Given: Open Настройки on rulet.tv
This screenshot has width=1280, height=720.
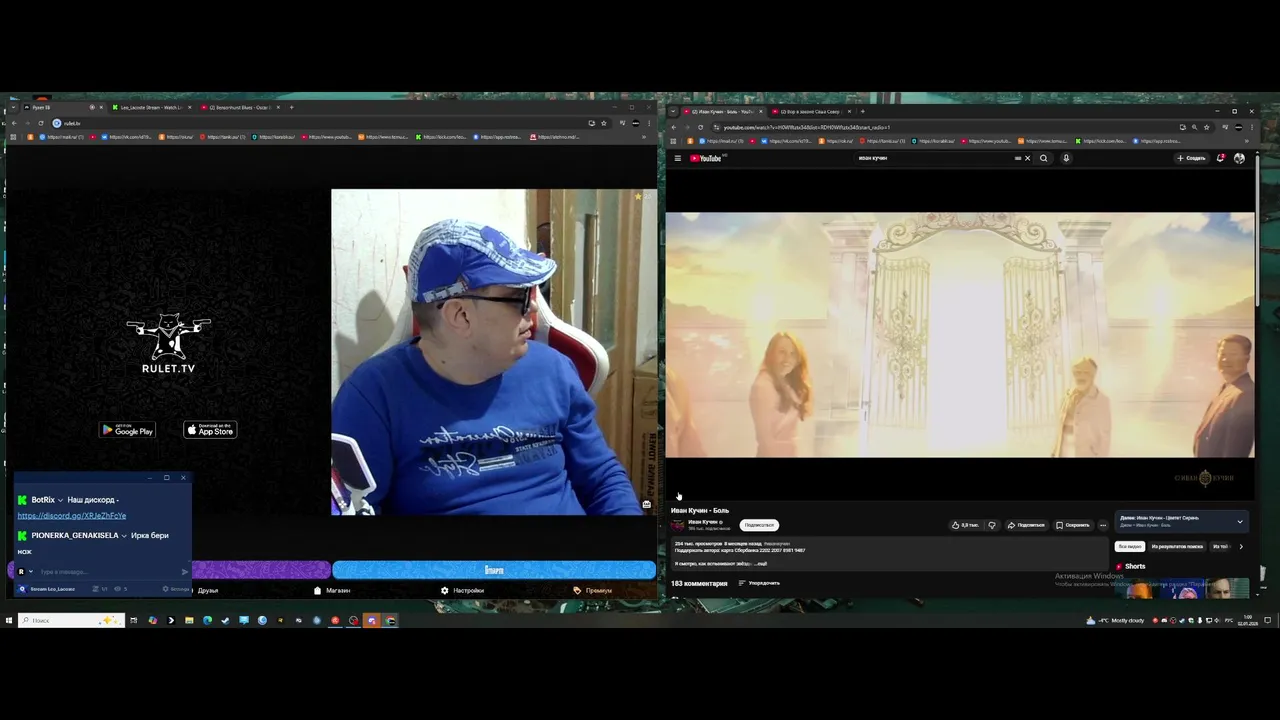Looking at the screenshot, I should [462, 591].
